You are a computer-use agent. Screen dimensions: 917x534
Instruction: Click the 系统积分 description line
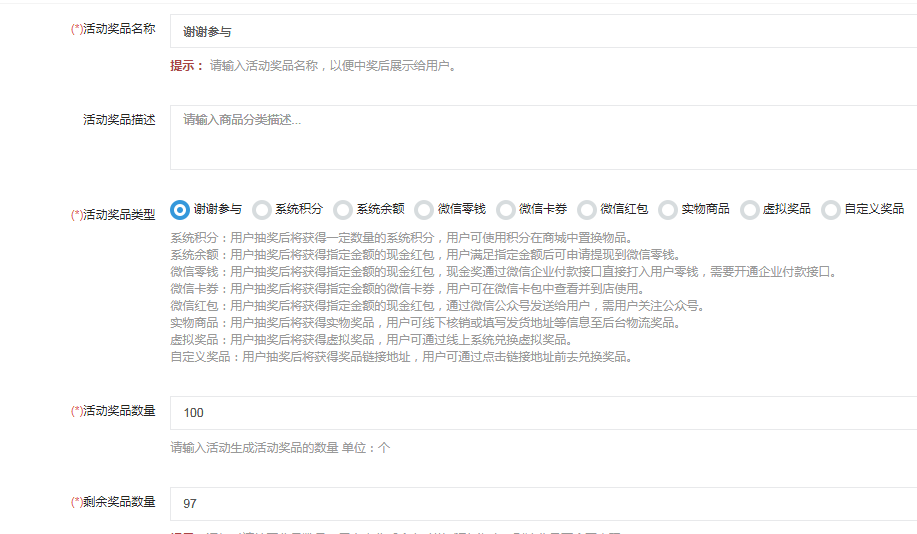(401, 238)
